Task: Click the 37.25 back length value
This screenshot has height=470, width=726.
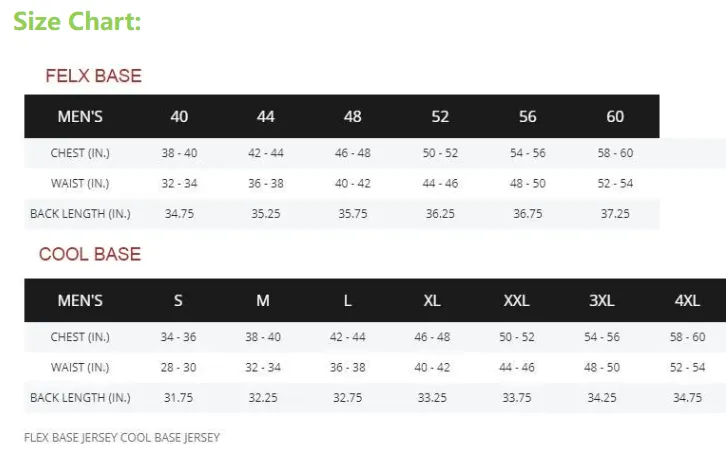Action: pos(615,214)
